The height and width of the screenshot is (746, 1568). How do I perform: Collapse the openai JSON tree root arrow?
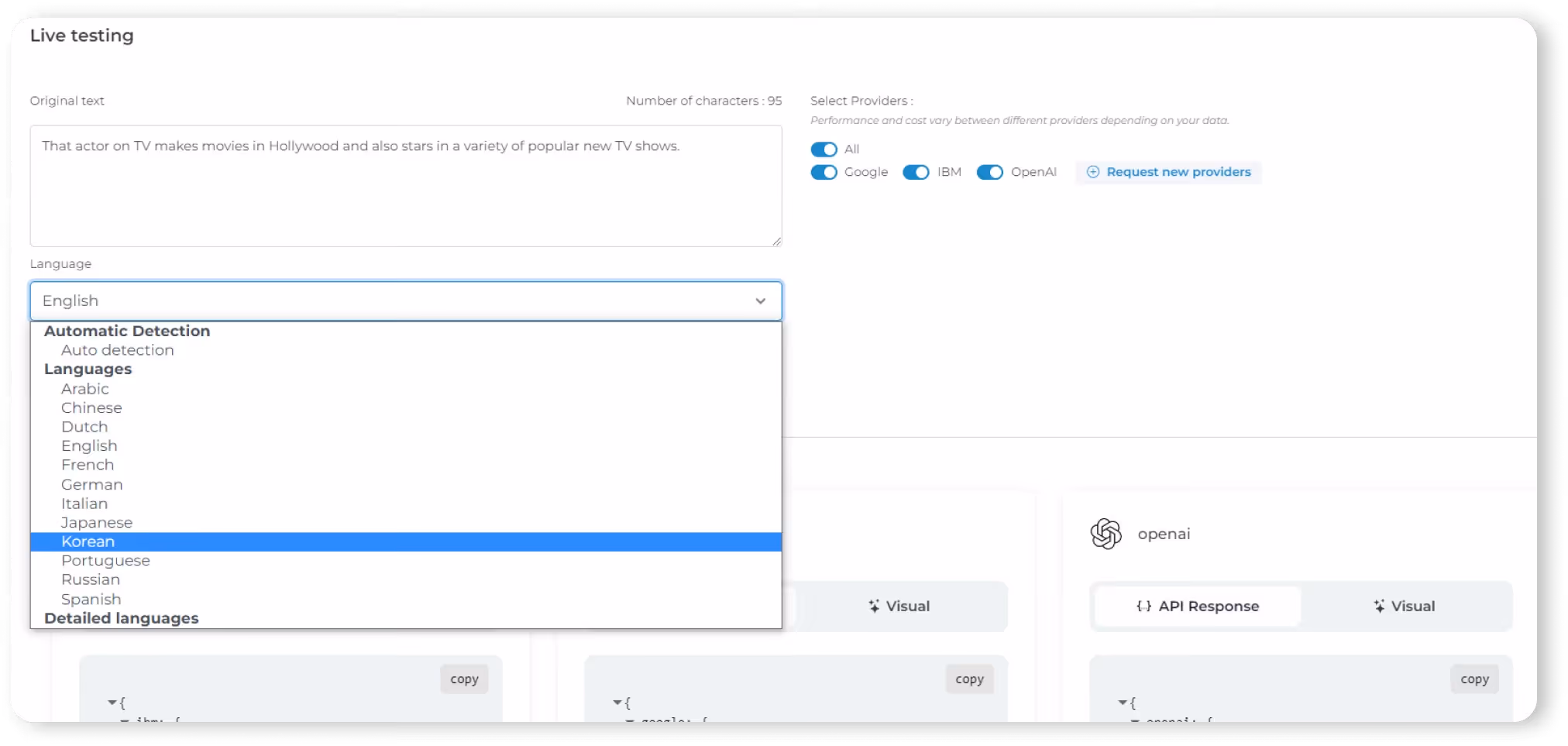(x=1122, y=703)
